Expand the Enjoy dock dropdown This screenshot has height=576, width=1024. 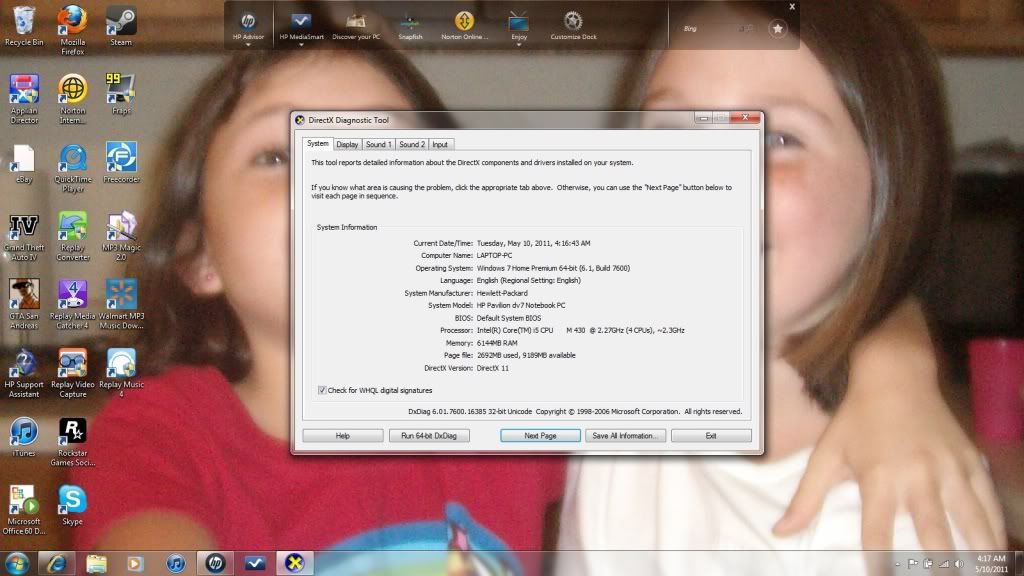[519, 44]
